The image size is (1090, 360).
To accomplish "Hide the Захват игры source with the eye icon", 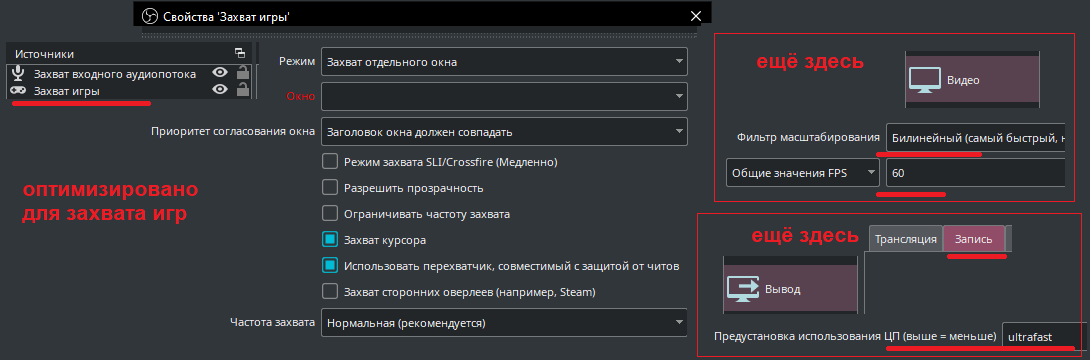I will (x=220, y=90).
